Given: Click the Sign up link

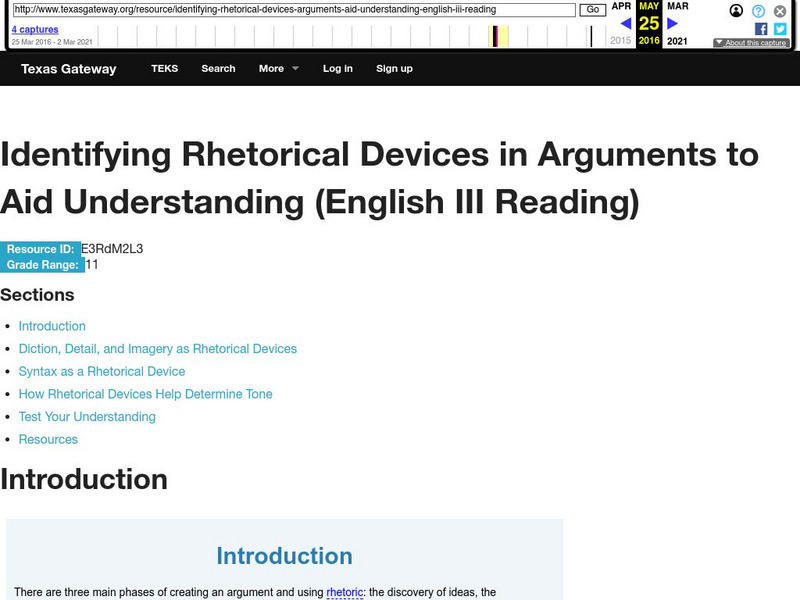Looking at the screenshot, I should point(394,69).
